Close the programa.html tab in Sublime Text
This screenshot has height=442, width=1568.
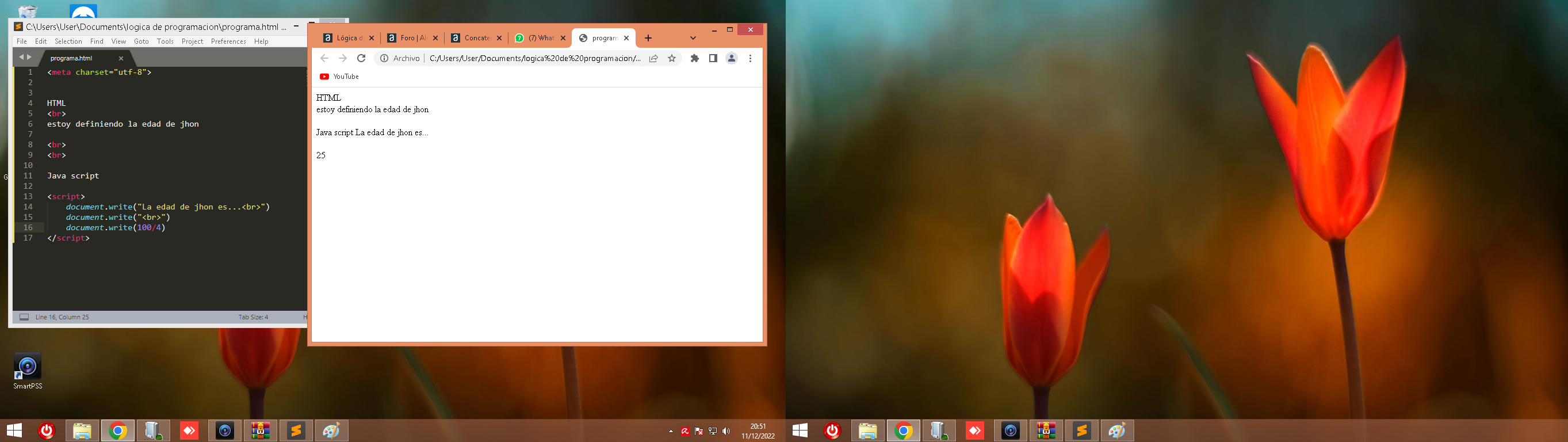coord(121,59)
